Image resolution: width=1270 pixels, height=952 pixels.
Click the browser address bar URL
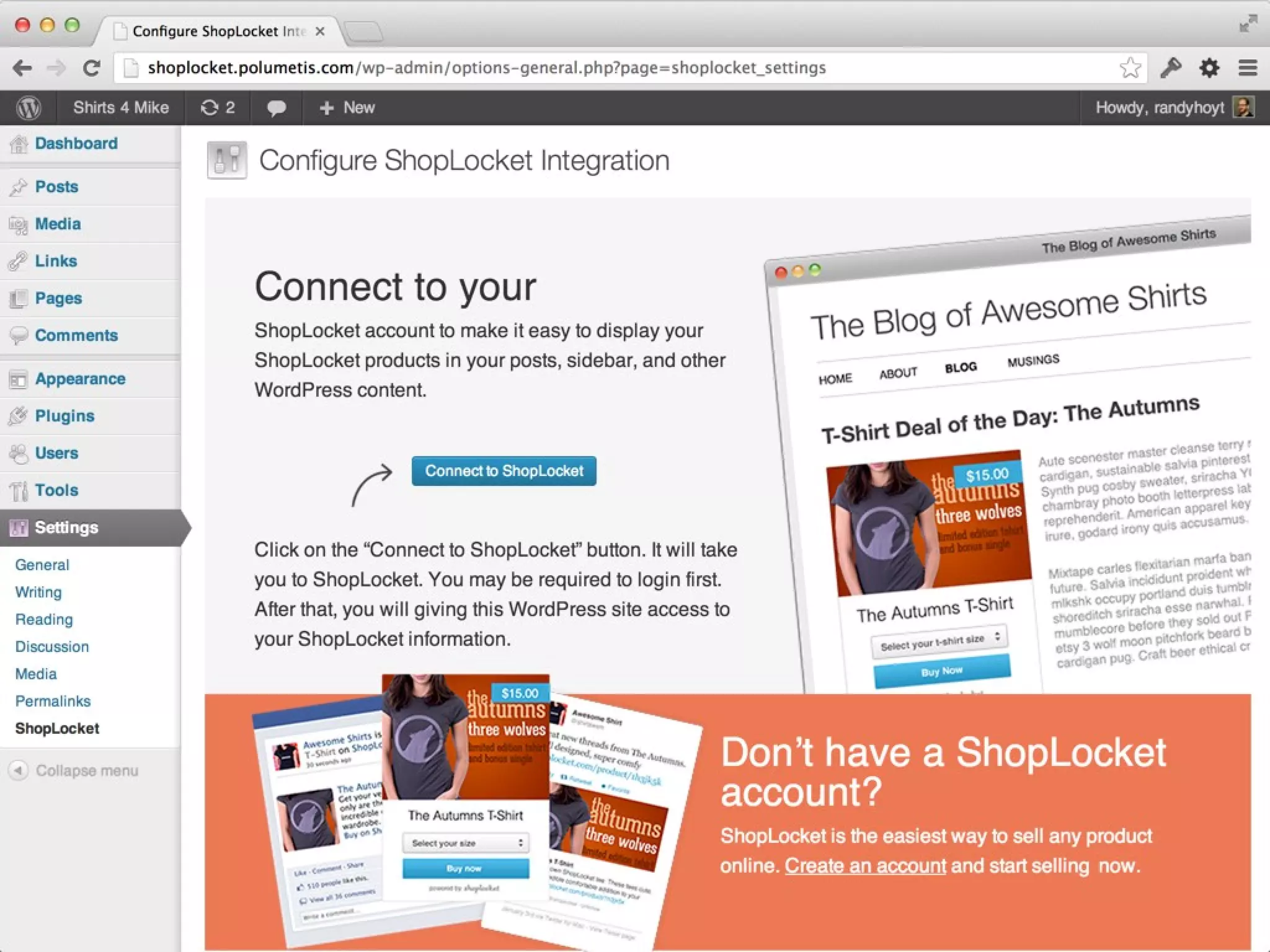tap(487, 68)
